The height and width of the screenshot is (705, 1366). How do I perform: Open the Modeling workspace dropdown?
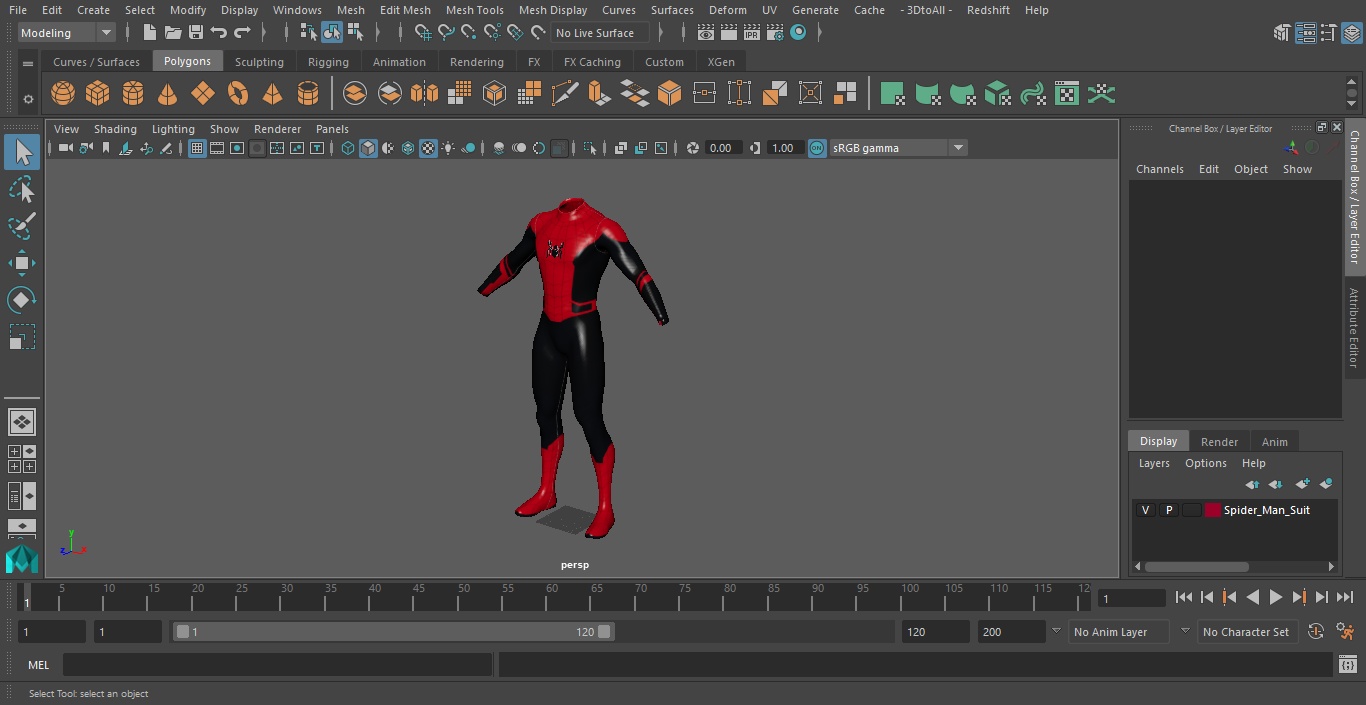tap(66, 33)
